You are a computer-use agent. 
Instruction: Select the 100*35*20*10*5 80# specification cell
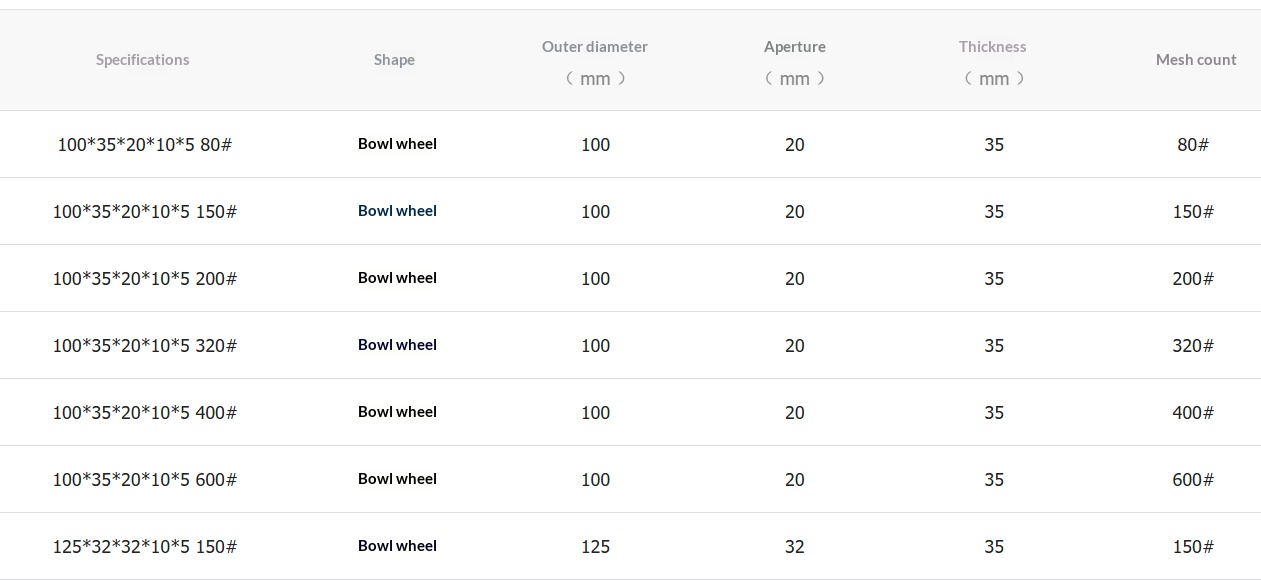coord(144,145)
